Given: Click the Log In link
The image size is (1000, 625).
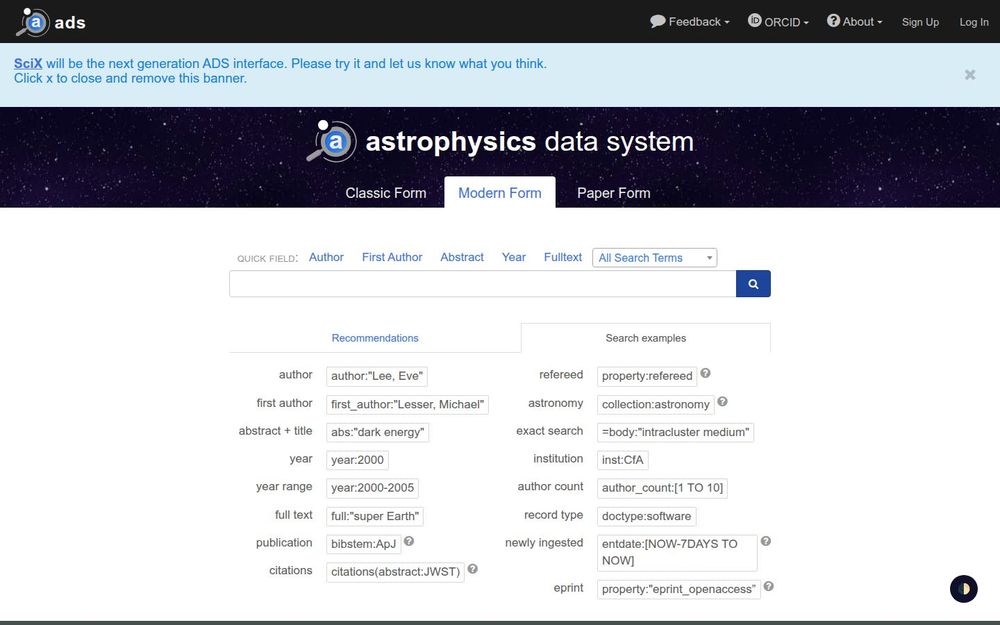Looking at the screenshot, I should click(x=974, y=22).
